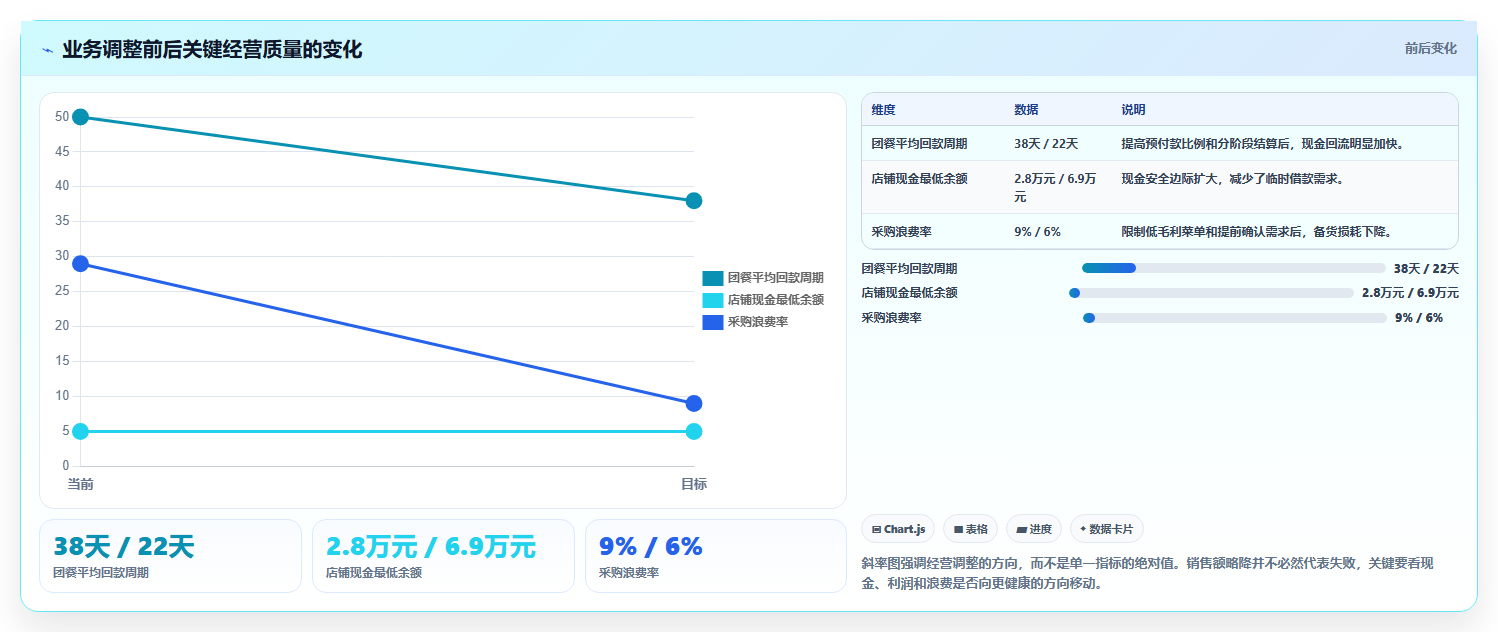Viewport: 1498px width, 632px height.
Task: Click legend text 团餐平均回款周期 in chart
Action: [x=776, y=278]
